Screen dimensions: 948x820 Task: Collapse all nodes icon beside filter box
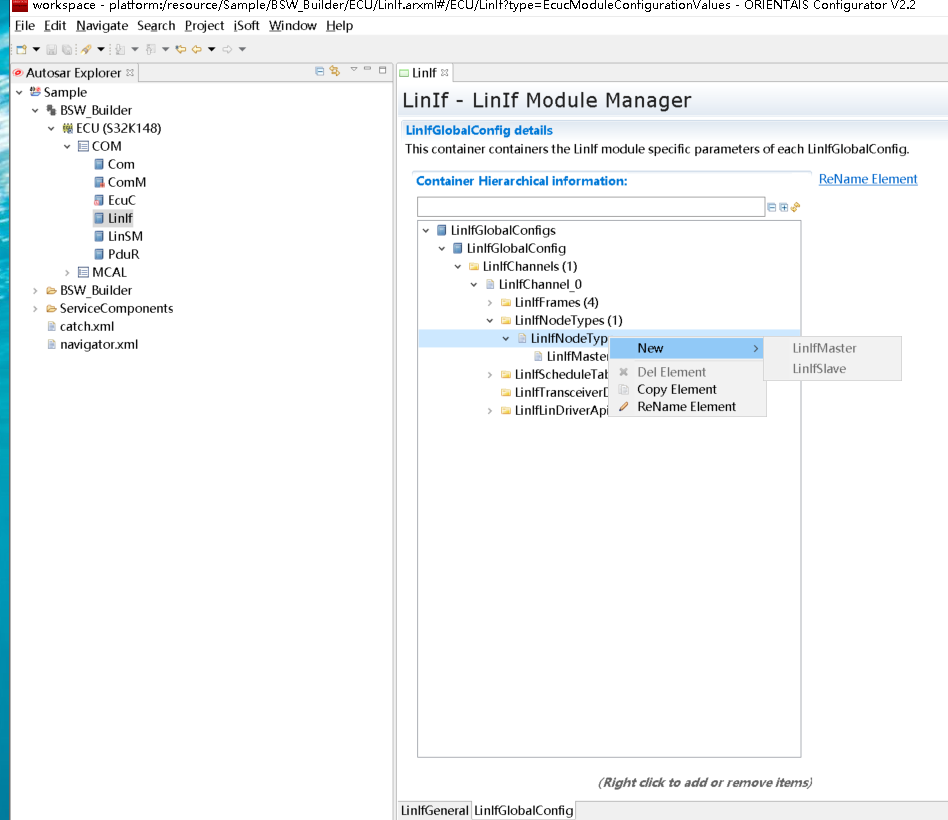772,207
